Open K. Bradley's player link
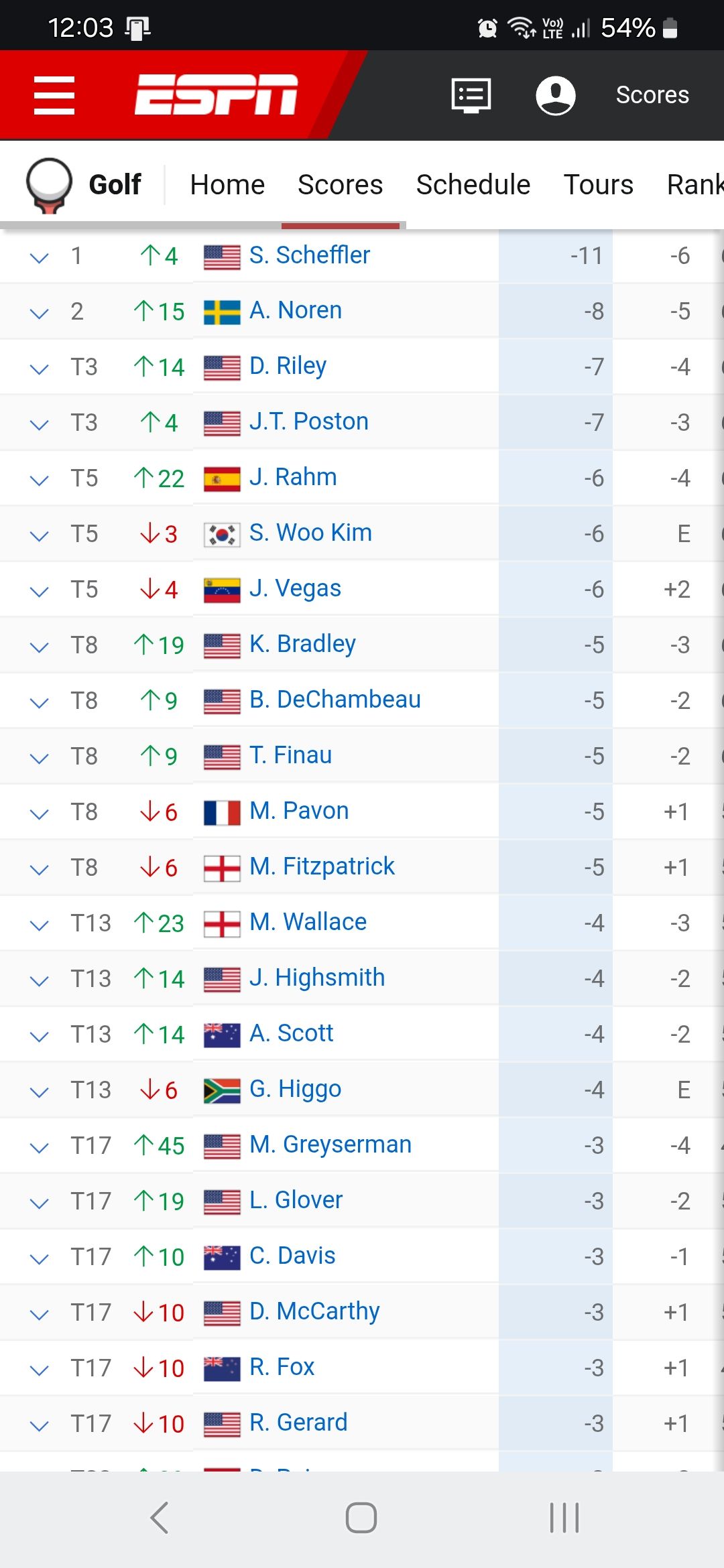 click(302, 644)
